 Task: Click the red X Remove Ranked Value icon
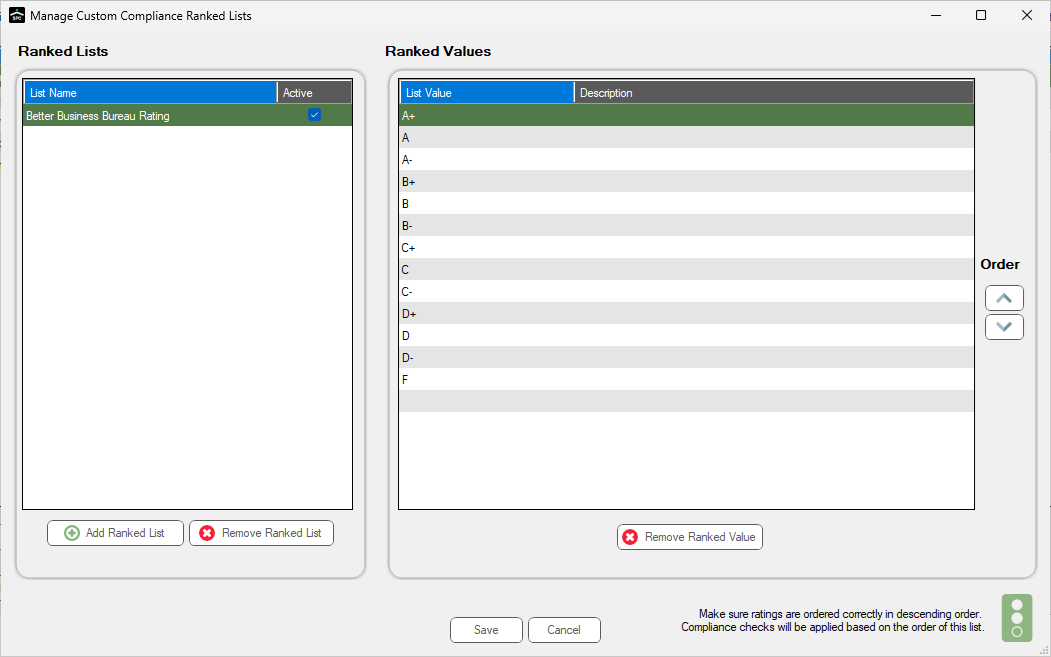[x=630, y=537]
